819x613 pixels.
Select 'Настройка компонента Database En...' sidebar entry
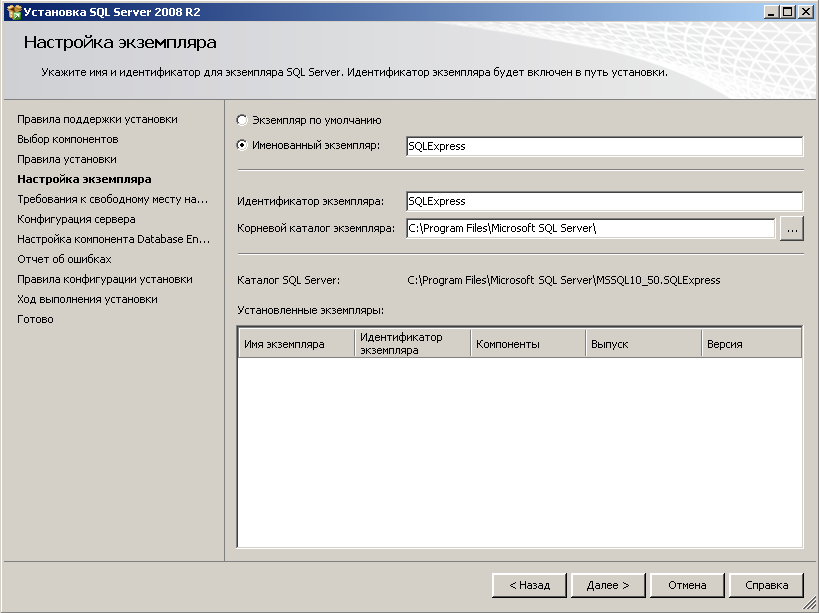[x=110, y=238]
